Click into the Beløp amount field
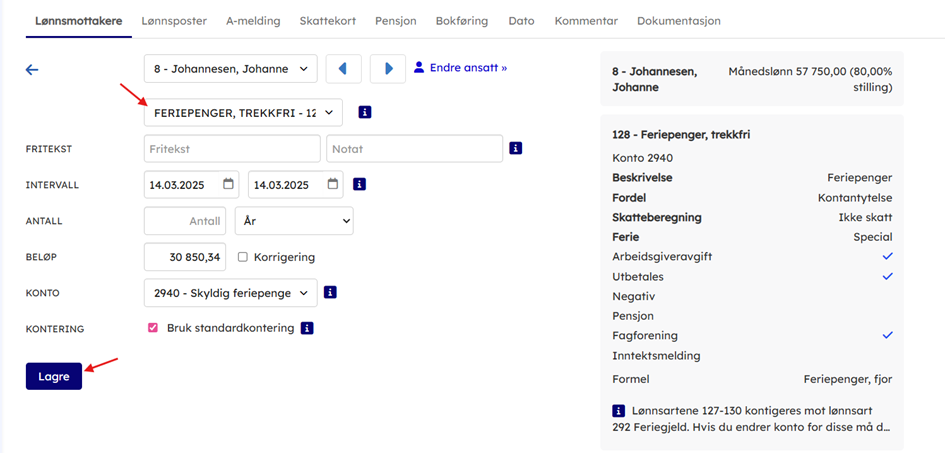This screenshot has height=453, width=945. [186, 257]
